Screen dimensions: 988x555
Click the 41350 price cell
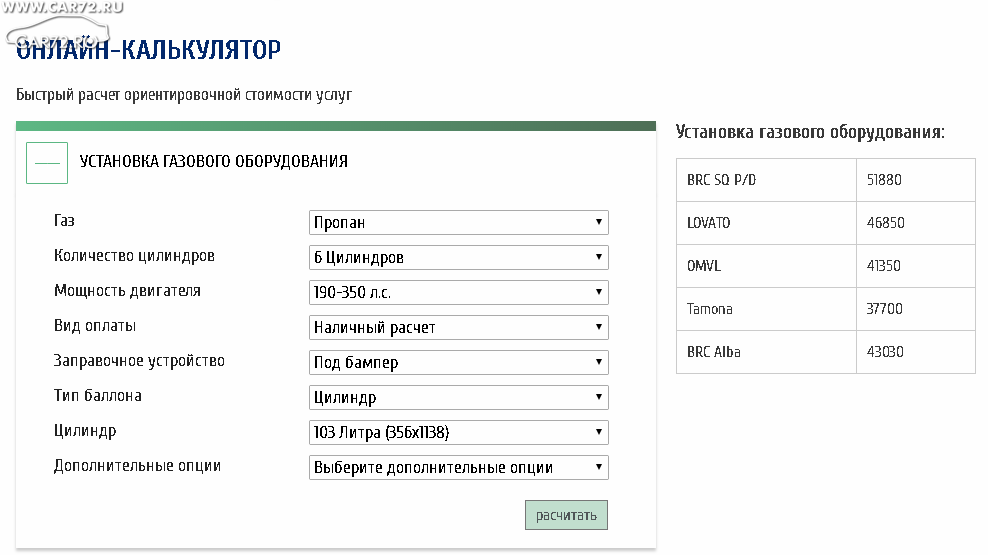(x=916, y=266)
